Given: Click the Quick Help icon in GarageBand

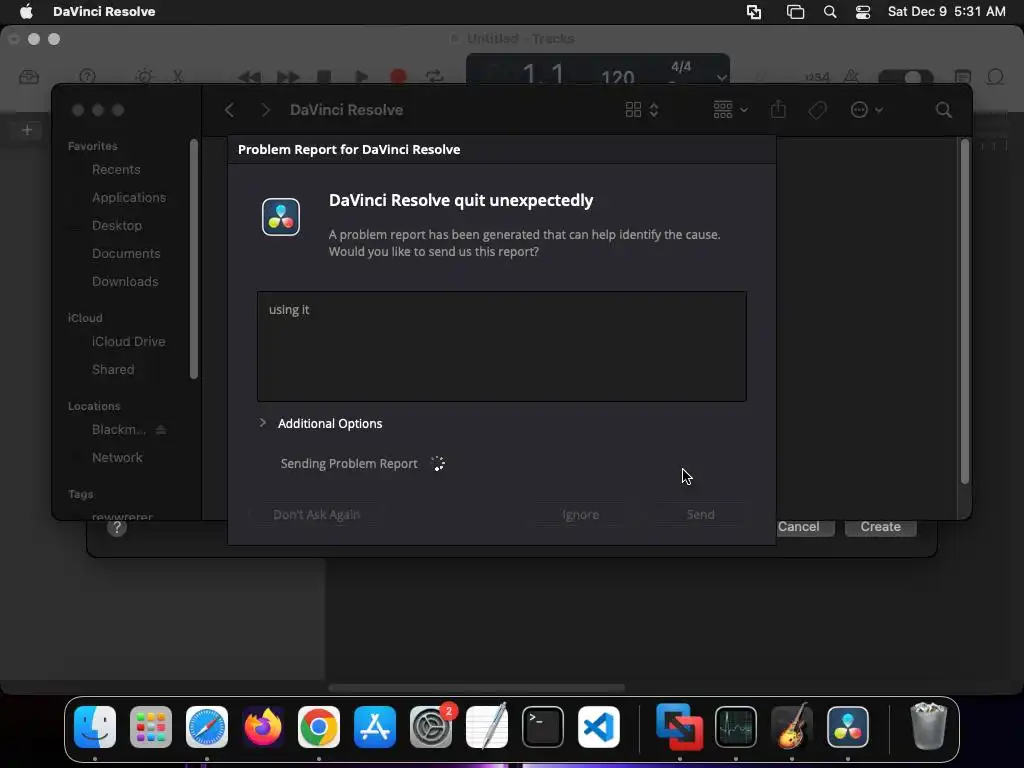Looking at the screenshot, I should click(88, 77).
